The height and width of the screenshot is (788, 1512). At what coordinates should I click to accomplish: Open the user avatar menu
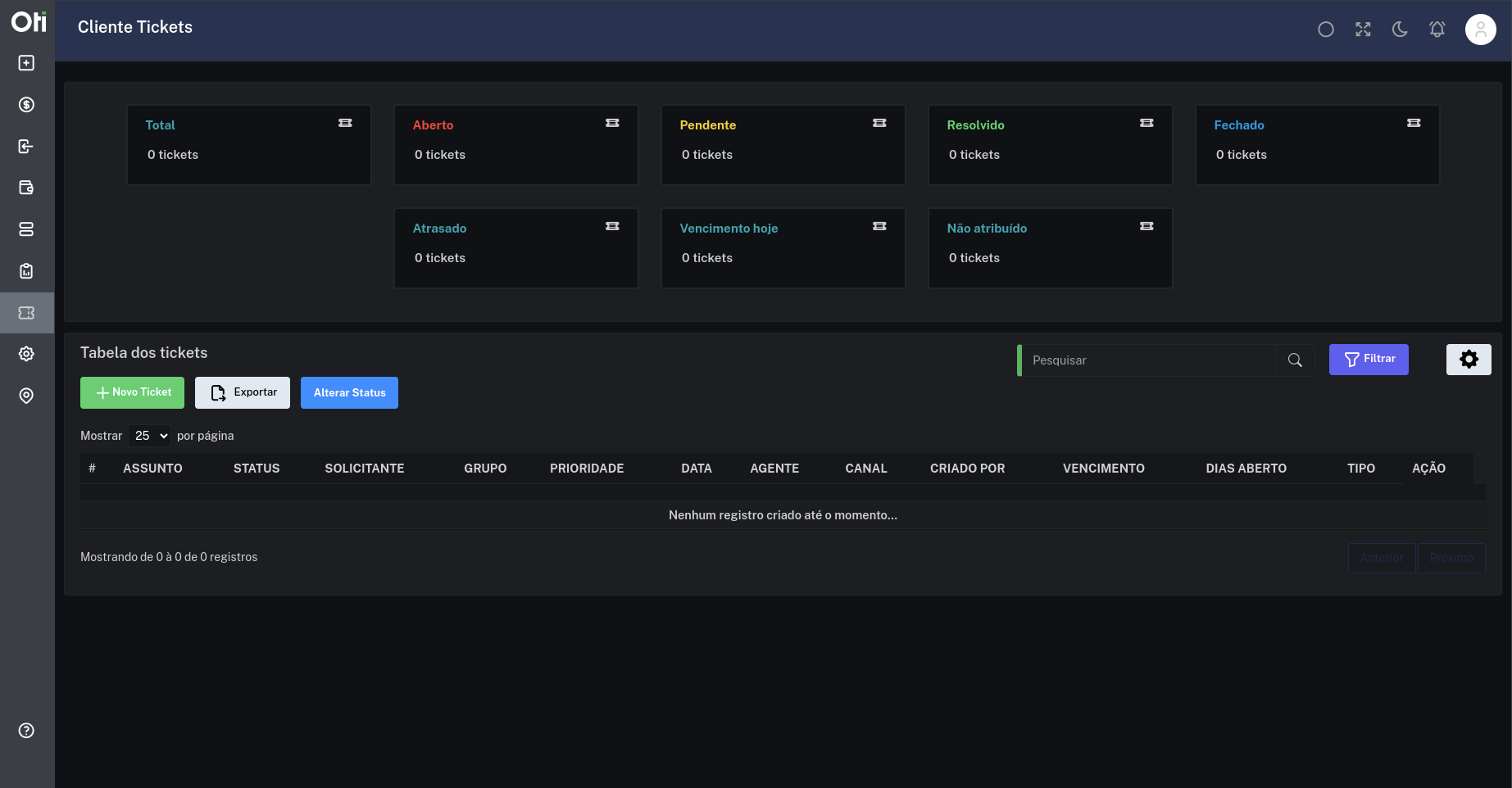pyautogui.click(x=1481, y=29)
